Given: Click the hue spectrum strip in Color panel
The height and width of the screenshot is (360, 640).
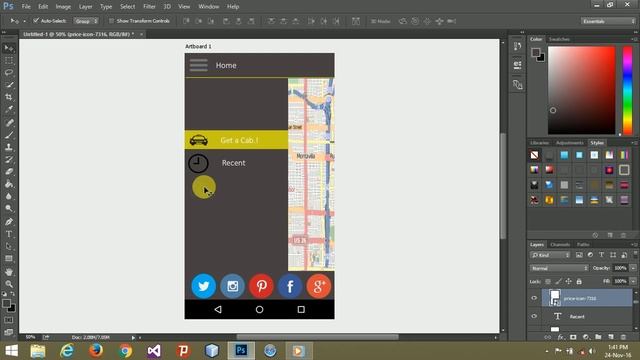Looking at the screenshot, I should tap(627, 90).
